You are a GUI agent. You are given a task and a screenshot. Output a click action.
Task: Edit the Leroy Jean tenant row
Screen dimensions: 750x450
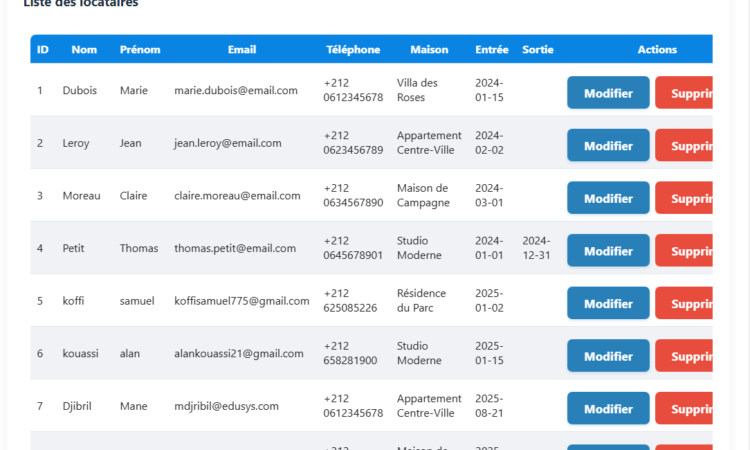pos(608,146)
